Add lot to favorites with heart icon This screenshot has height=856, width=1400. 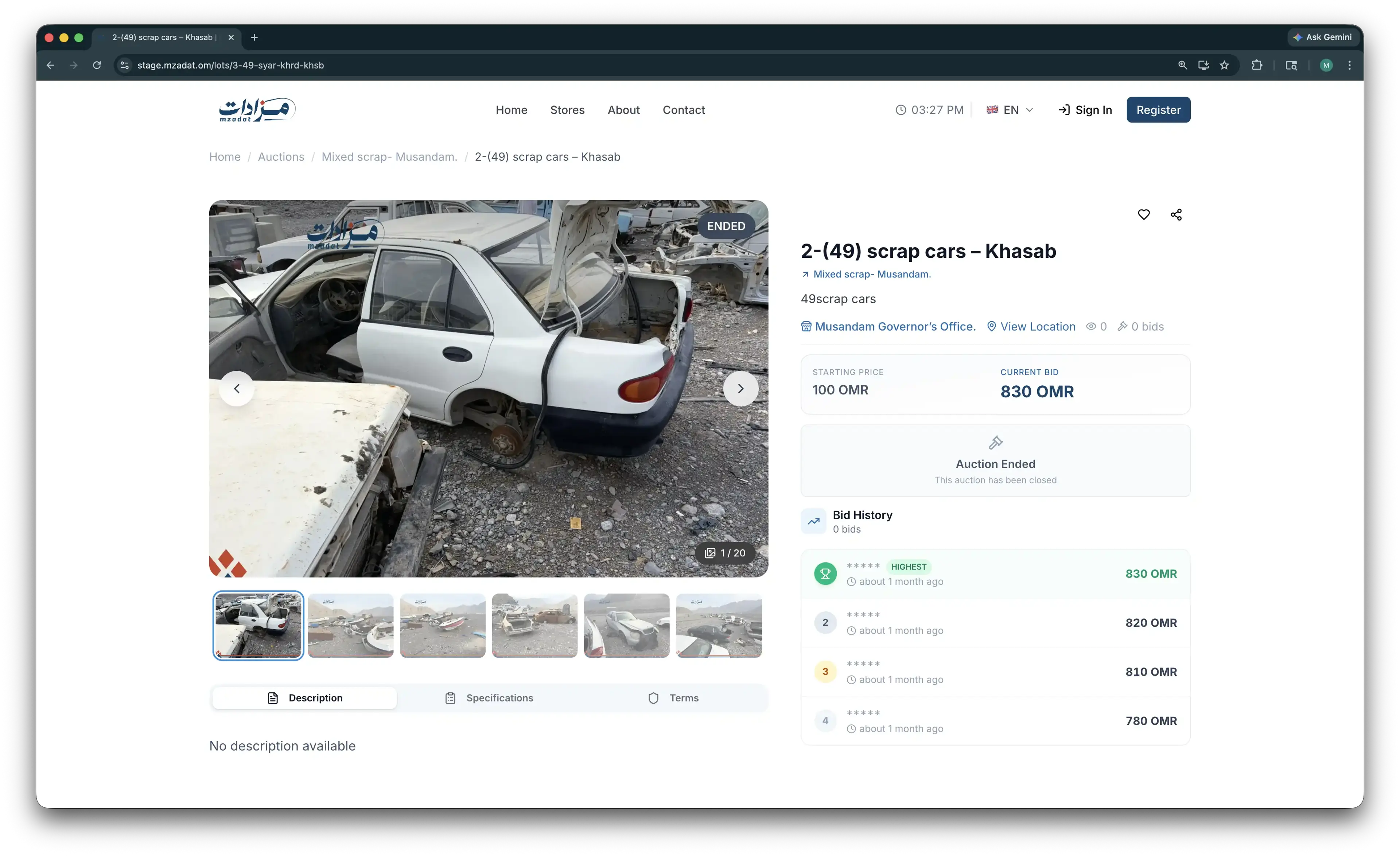1143,214
